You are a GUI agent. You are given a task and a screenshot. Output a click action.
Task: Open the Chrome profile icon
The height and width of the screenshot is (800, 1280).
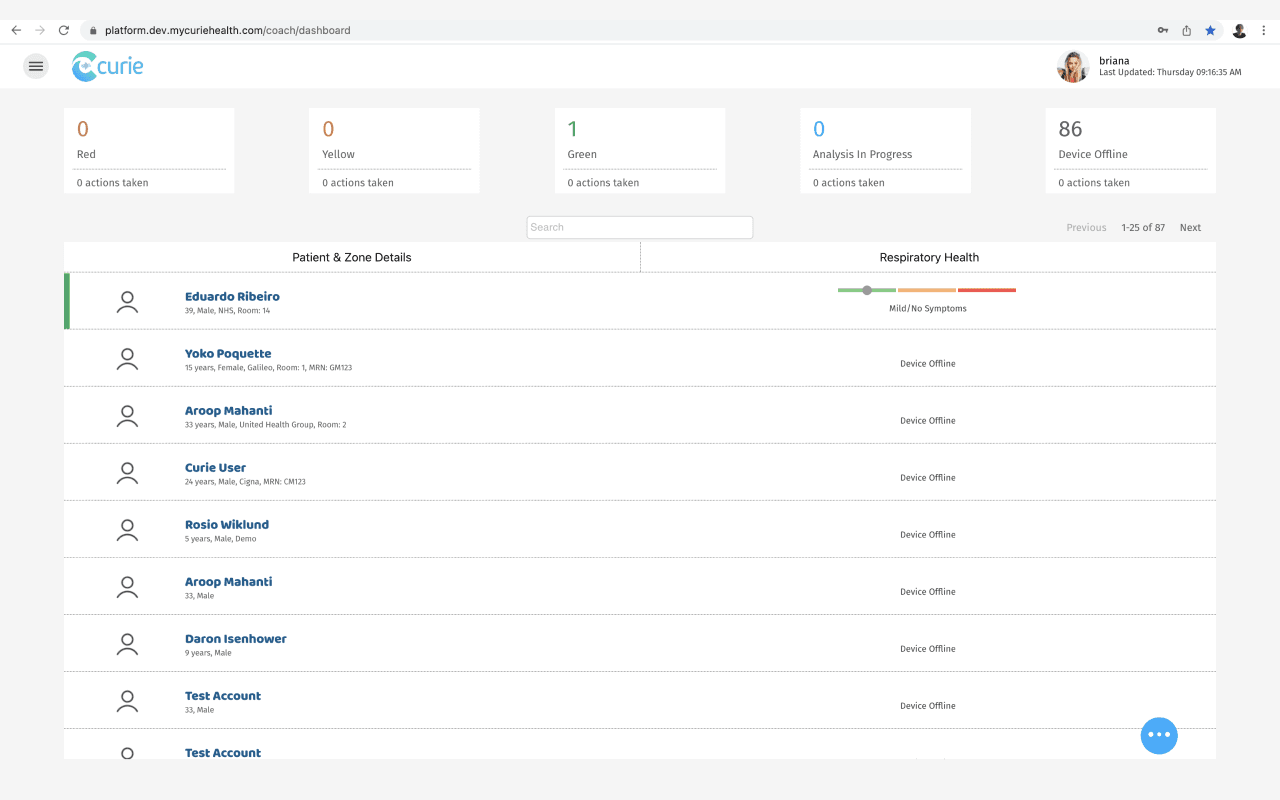1239,30
